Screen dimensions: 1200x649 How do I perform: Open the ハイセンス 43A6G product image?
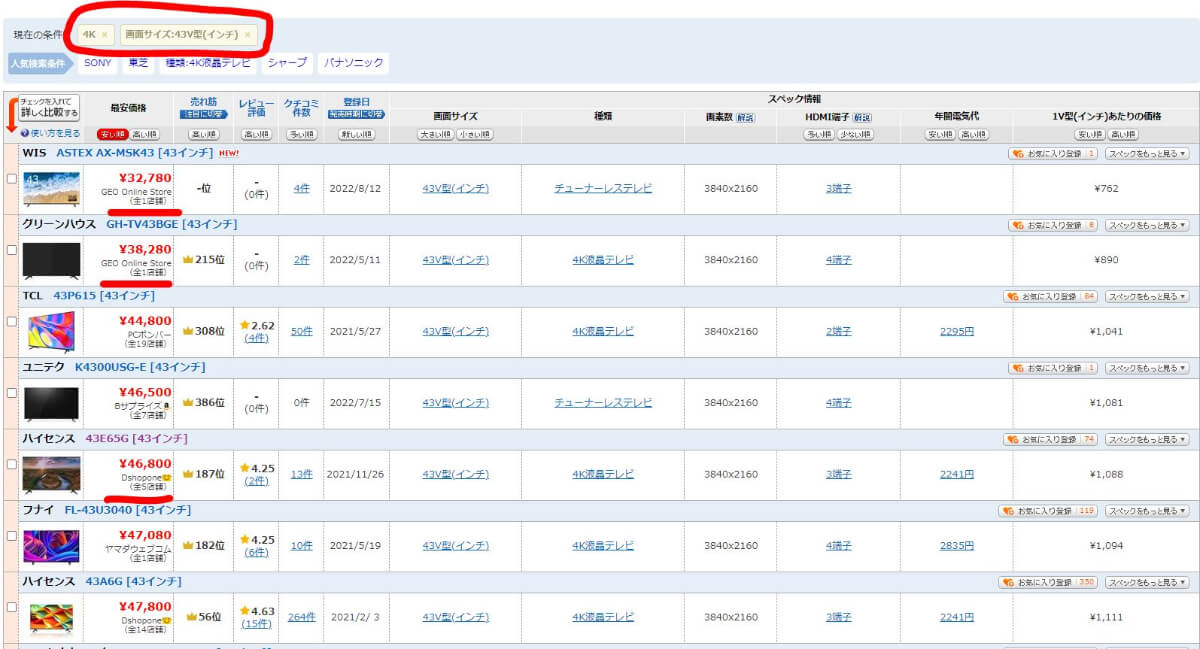(x=50, y=618)
